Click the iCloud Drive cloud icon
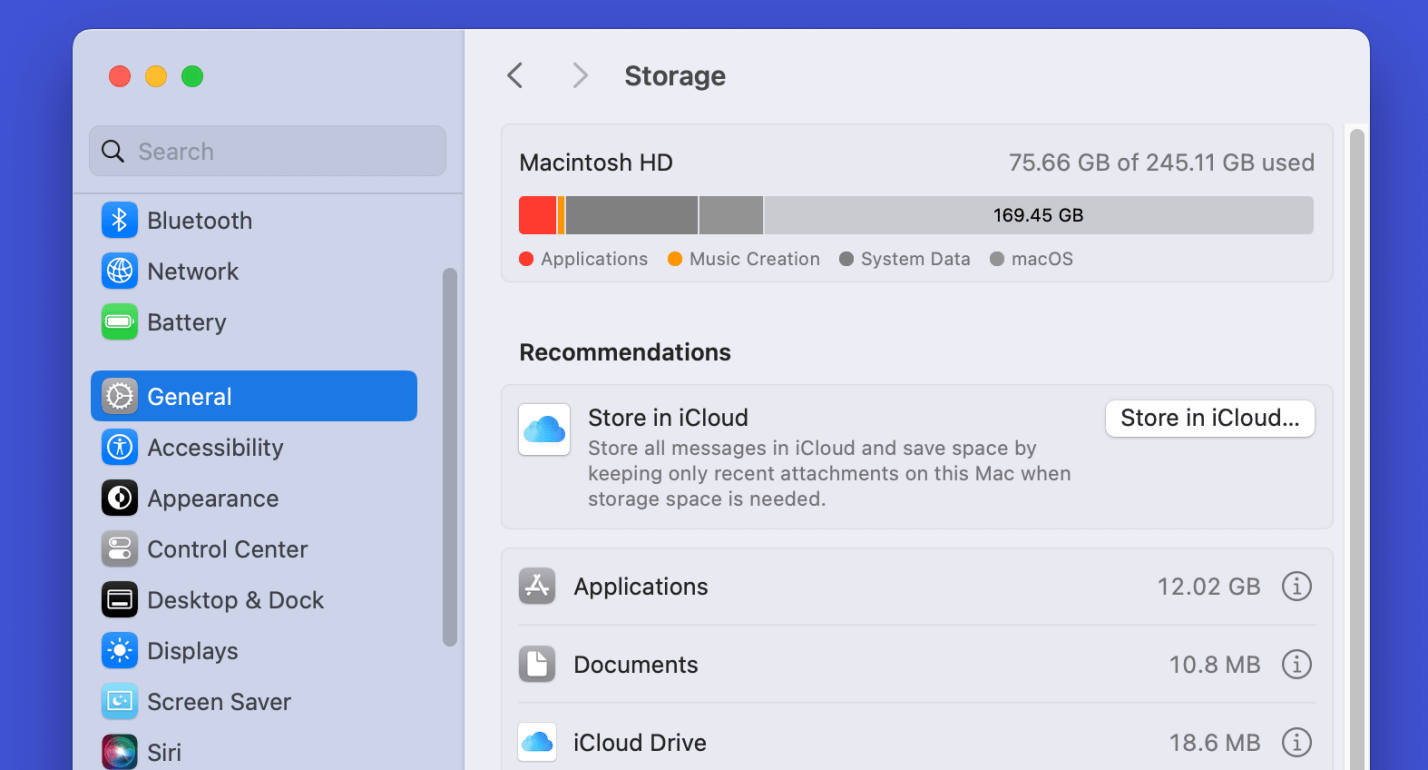The image size is (1428, 770). click(x=537, y=742)
